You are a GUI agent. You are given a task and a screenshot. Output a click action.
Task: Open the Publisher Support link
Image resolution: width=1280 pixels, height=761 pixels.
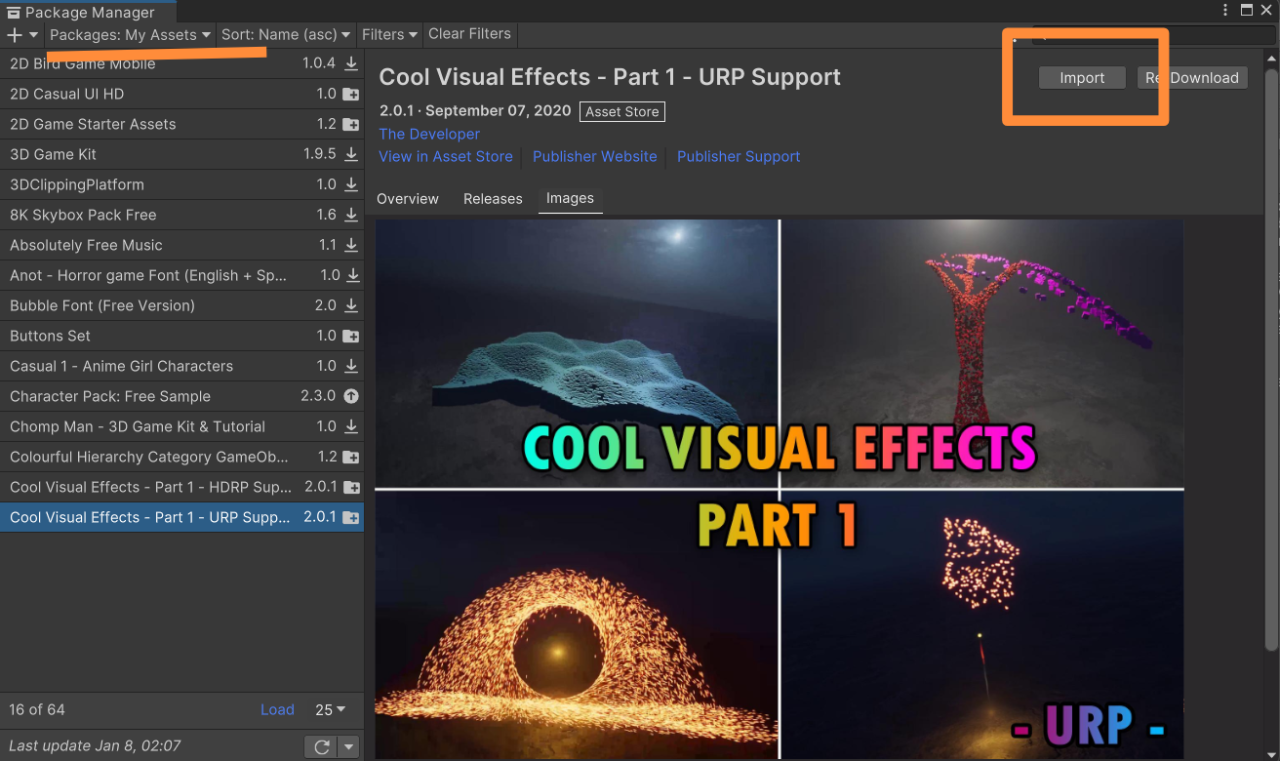739,157
